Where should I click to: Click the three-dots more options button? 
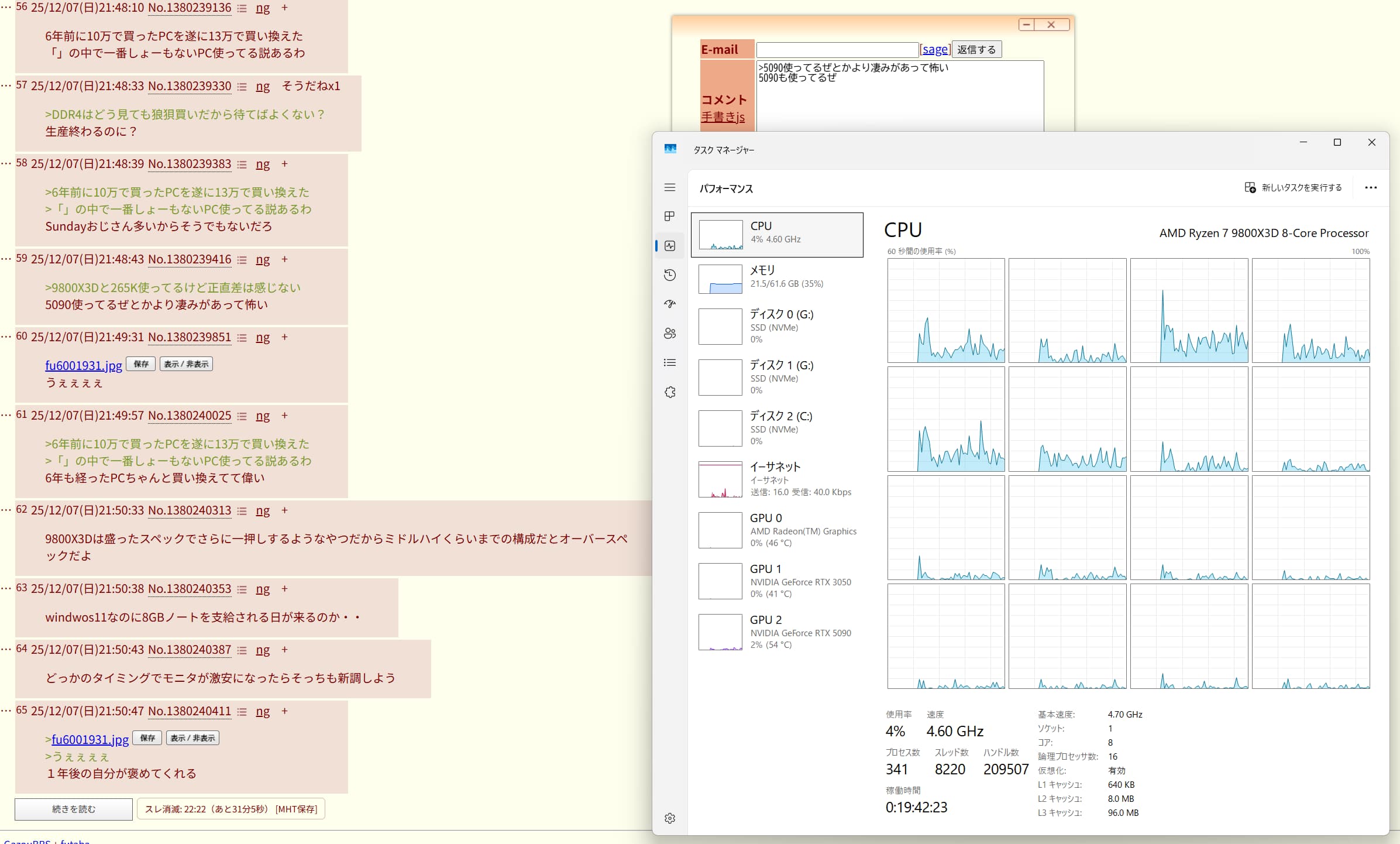click(x=1370, y=188)
